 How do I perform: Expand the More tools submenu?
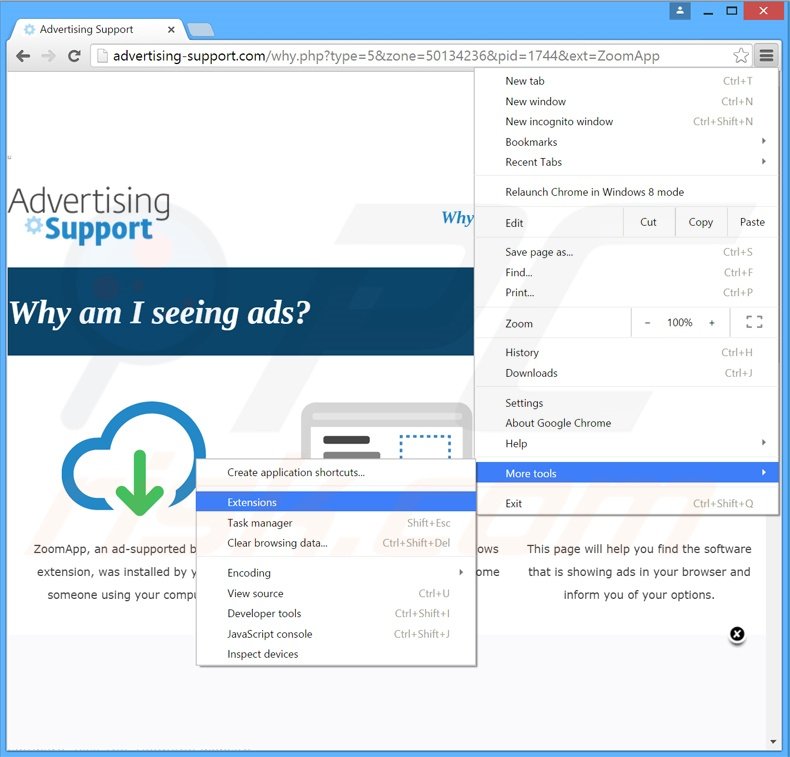pyautogui.click(x=627, y=473)
